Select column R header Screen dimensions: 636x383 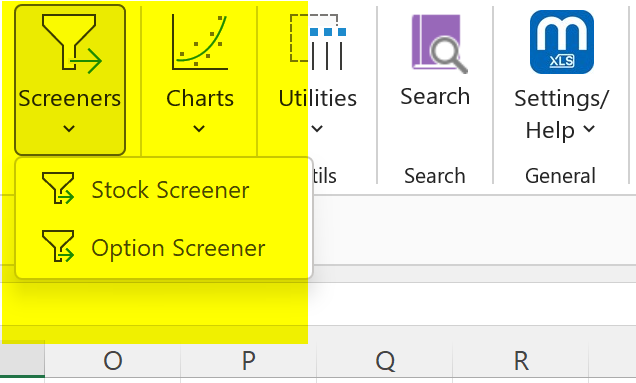[x=521, y=361]
